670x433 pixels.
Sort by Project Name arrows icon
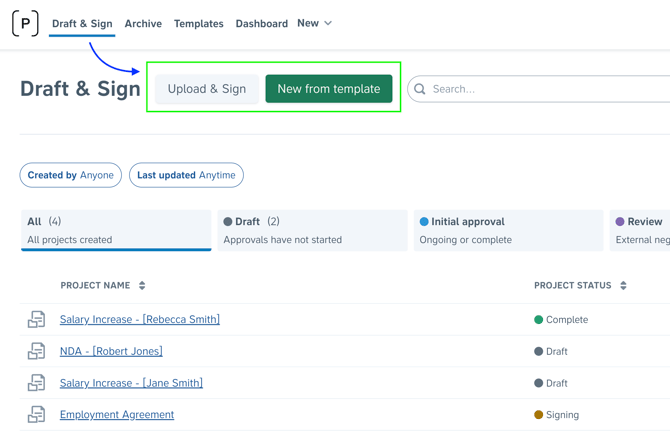[142, 286]
